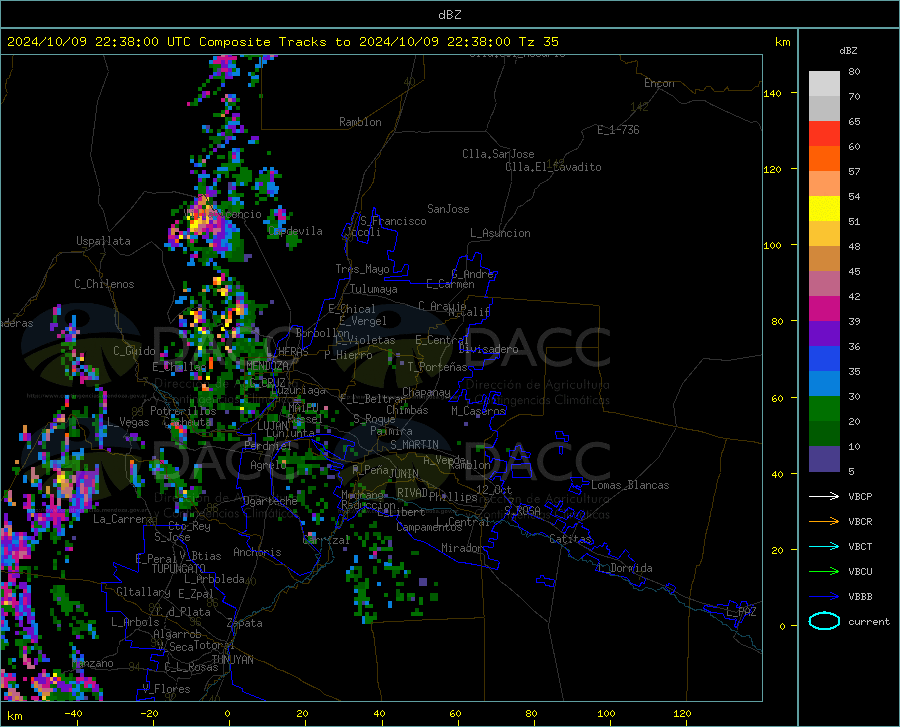Click the cyan VBCT arrow in legend
The width and height of the screenshot is (900, 727).
(824, 546)
